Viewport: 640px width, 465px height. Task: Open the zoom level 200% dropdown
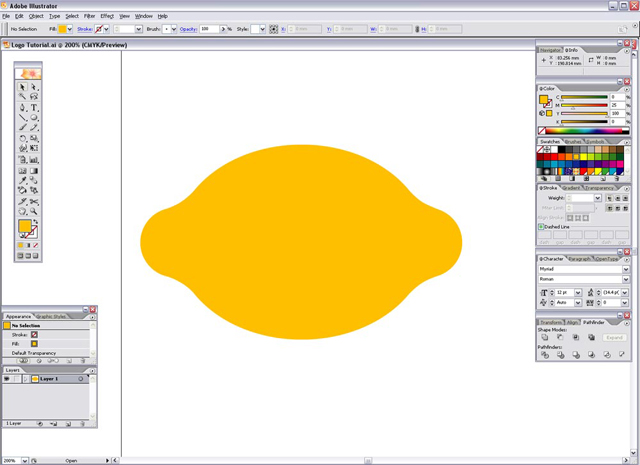pyautogui.click(x=24, y=461)
